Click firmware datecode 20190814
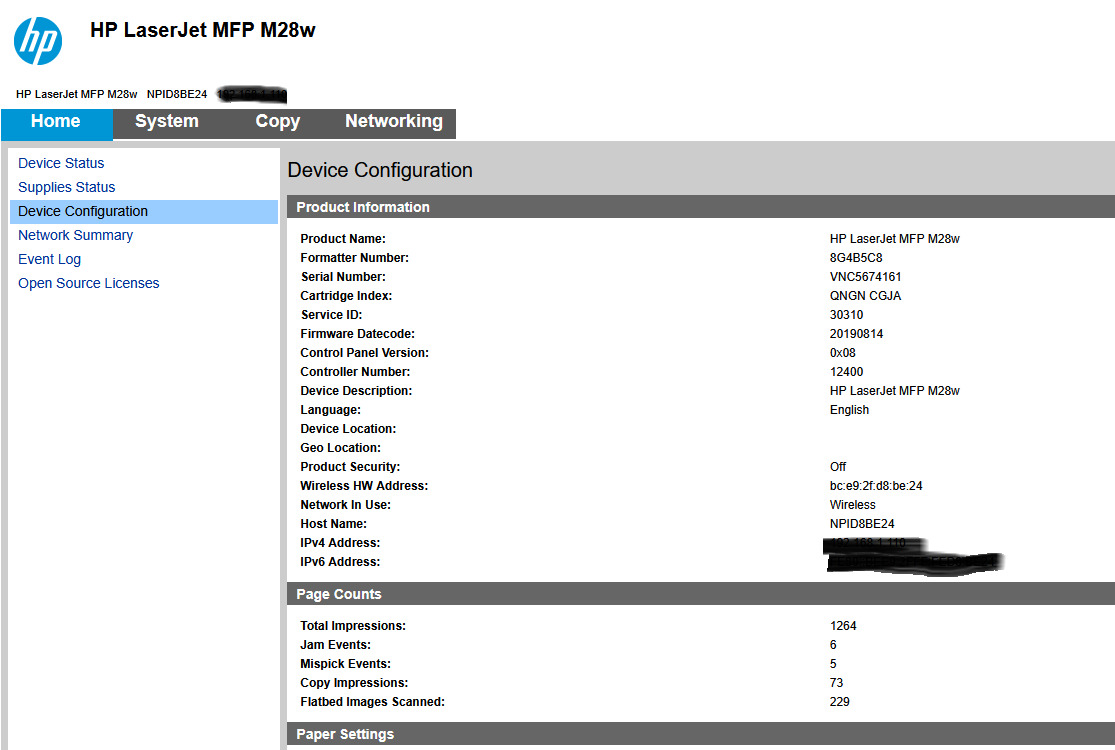The width and height of the screenshot is (1115, 750). pyautogui.click(x=856, y=334)
